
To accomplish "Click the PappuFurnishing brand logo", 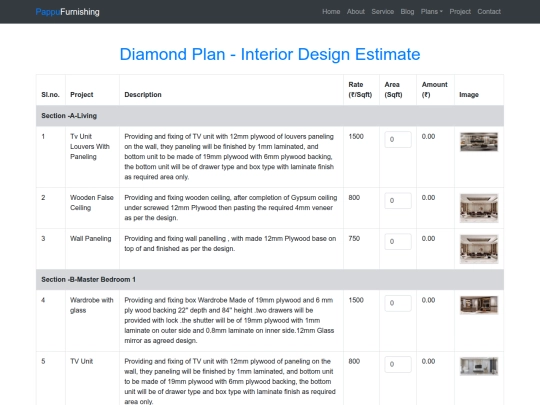I will tap(68, 12).
